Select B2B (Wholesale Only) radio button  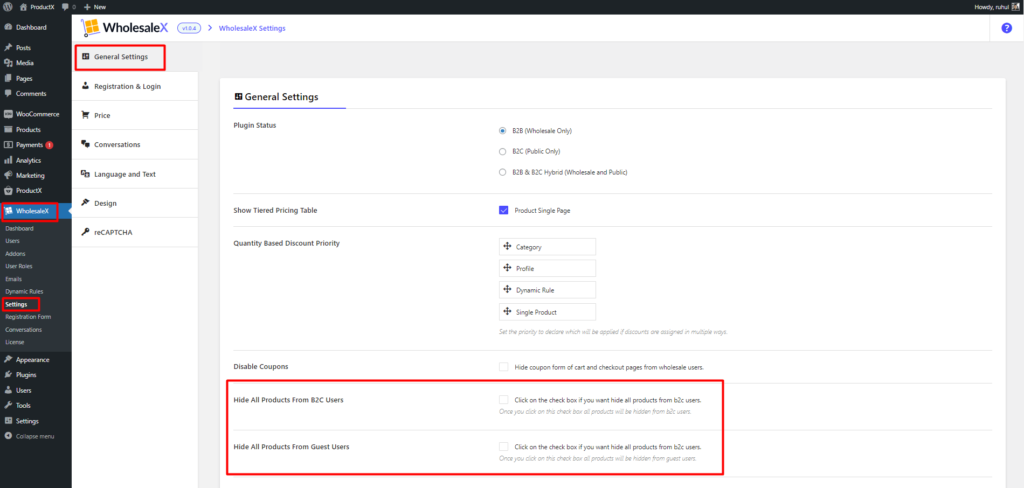pyautogui.click(x=502, y=131)
